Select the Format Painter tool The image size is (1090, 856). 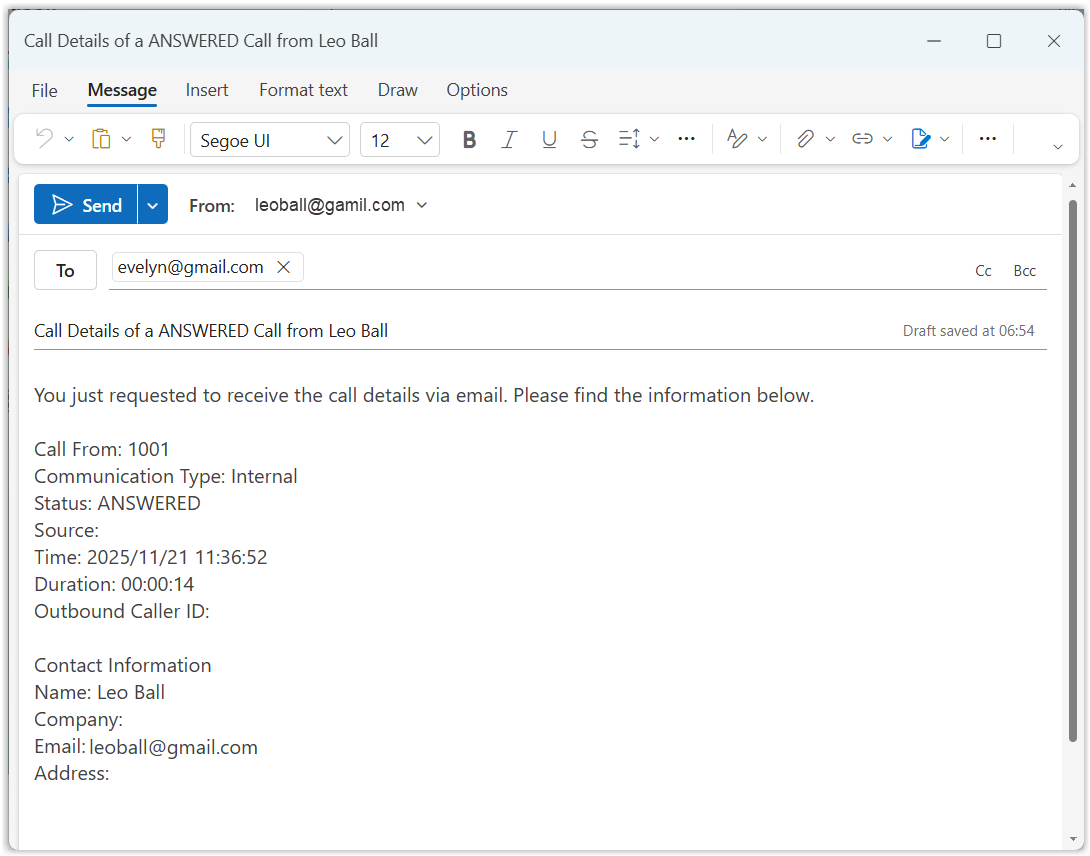tap(158, 139)
